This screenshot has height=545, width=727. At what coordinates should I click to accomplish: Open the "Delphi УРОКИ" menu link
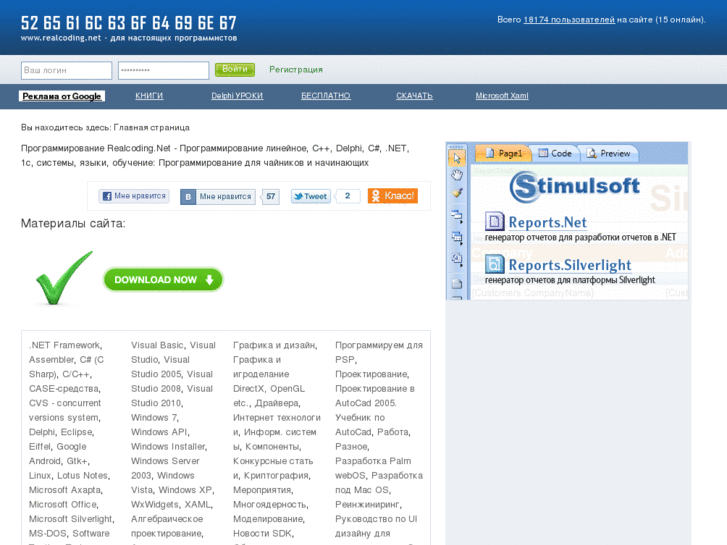tap(237, 96)
